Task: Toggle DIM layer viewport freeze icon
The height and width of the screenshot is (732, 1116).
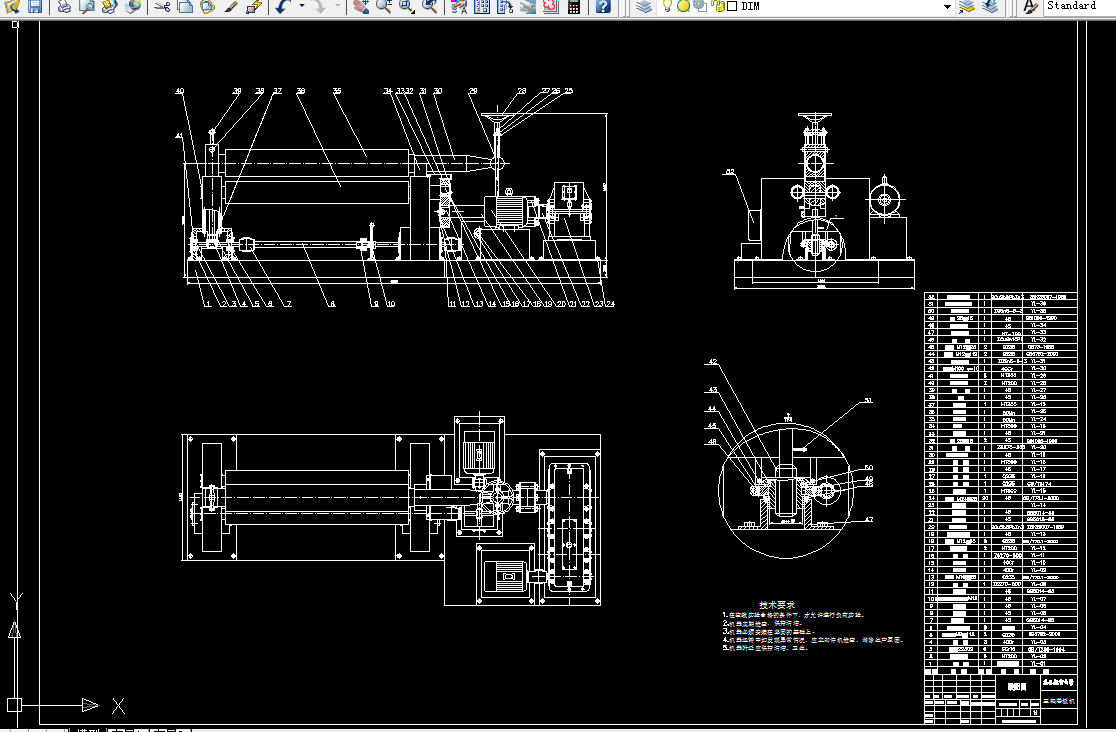Action: point(700,6)
